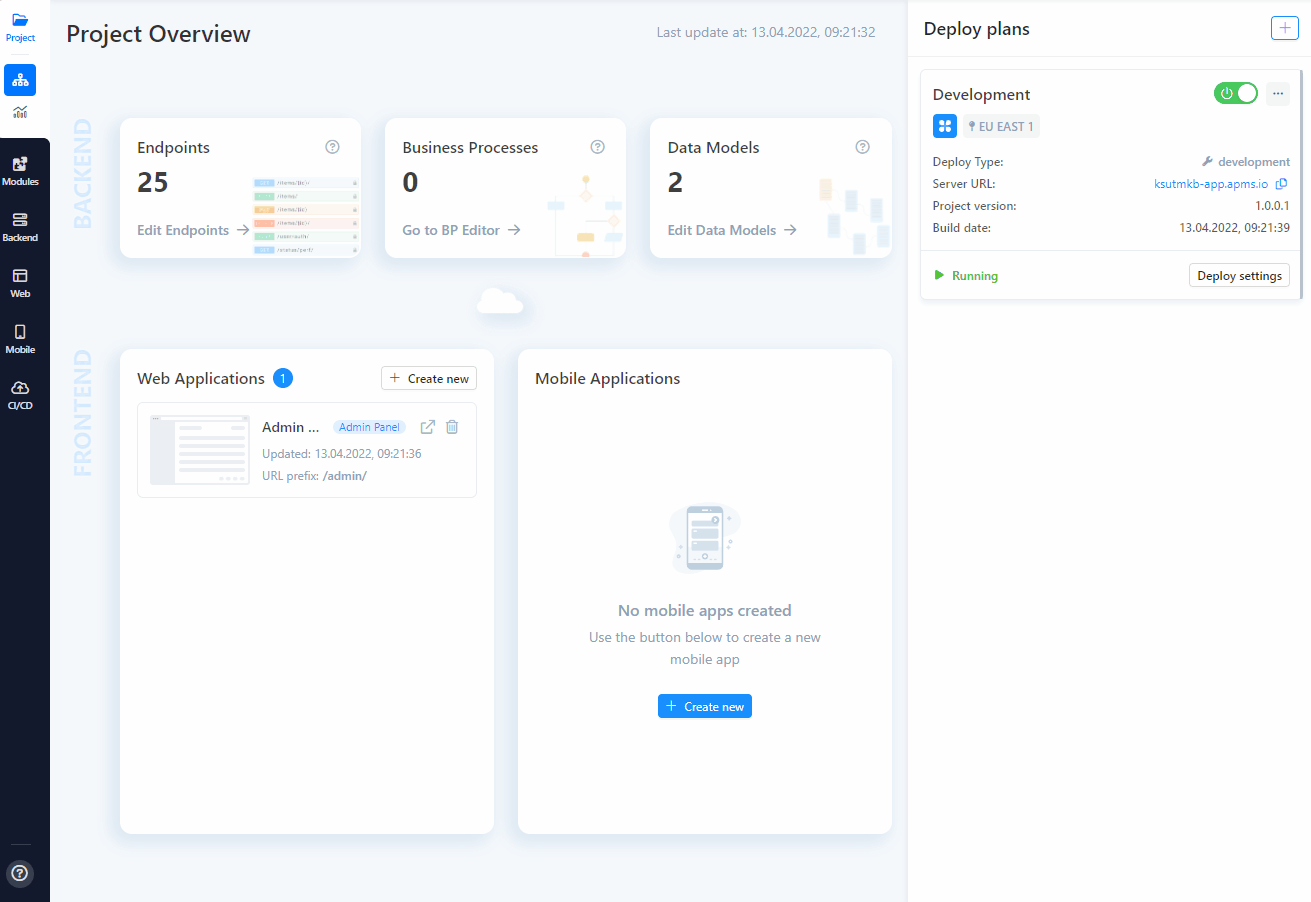The image size is (1311, 902).
Task: Go to the CI/CD section
Action: [20, 394]
